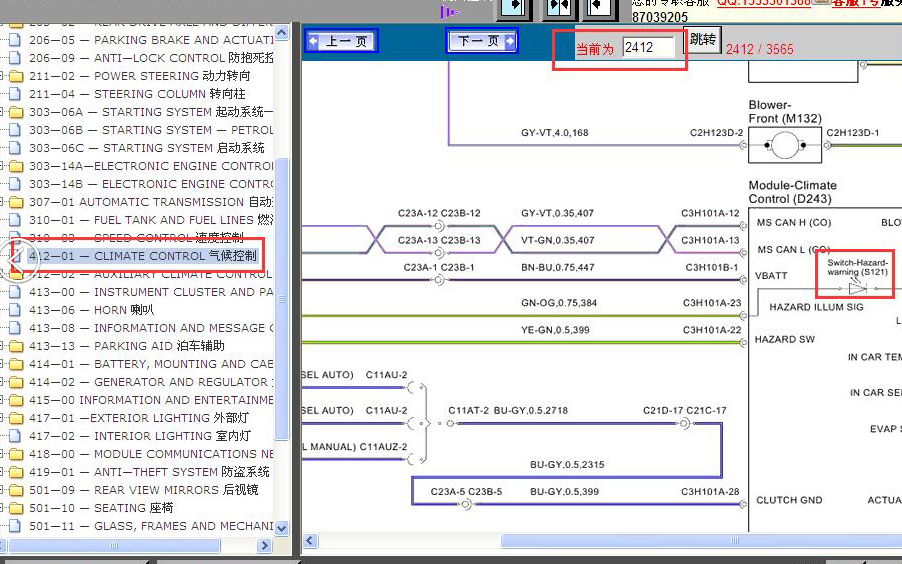The image size is (902, 564).
Task: Focus the current page number field showing 2412
Action: click(648, 47)
